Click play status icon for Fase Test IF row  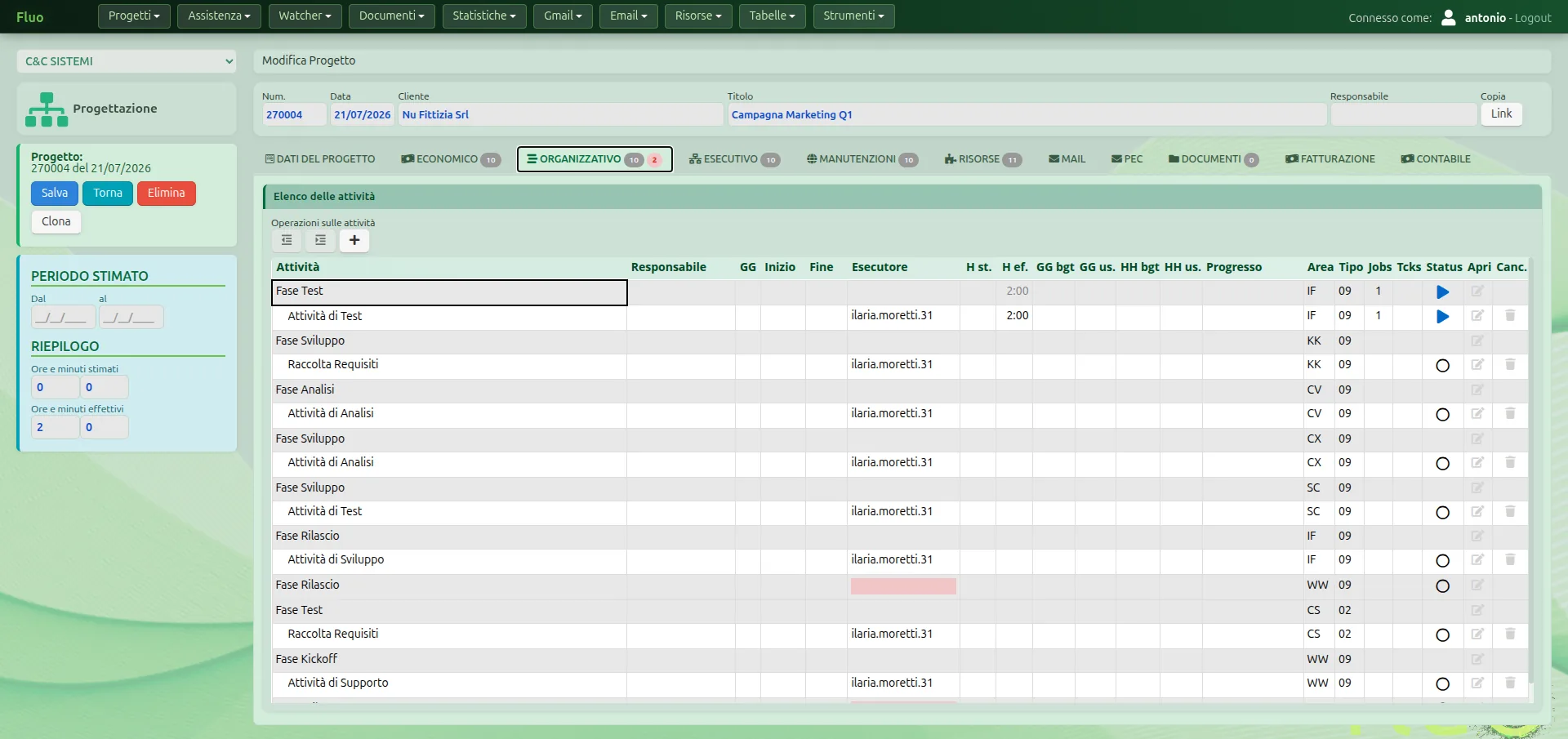coord(1442,292)
